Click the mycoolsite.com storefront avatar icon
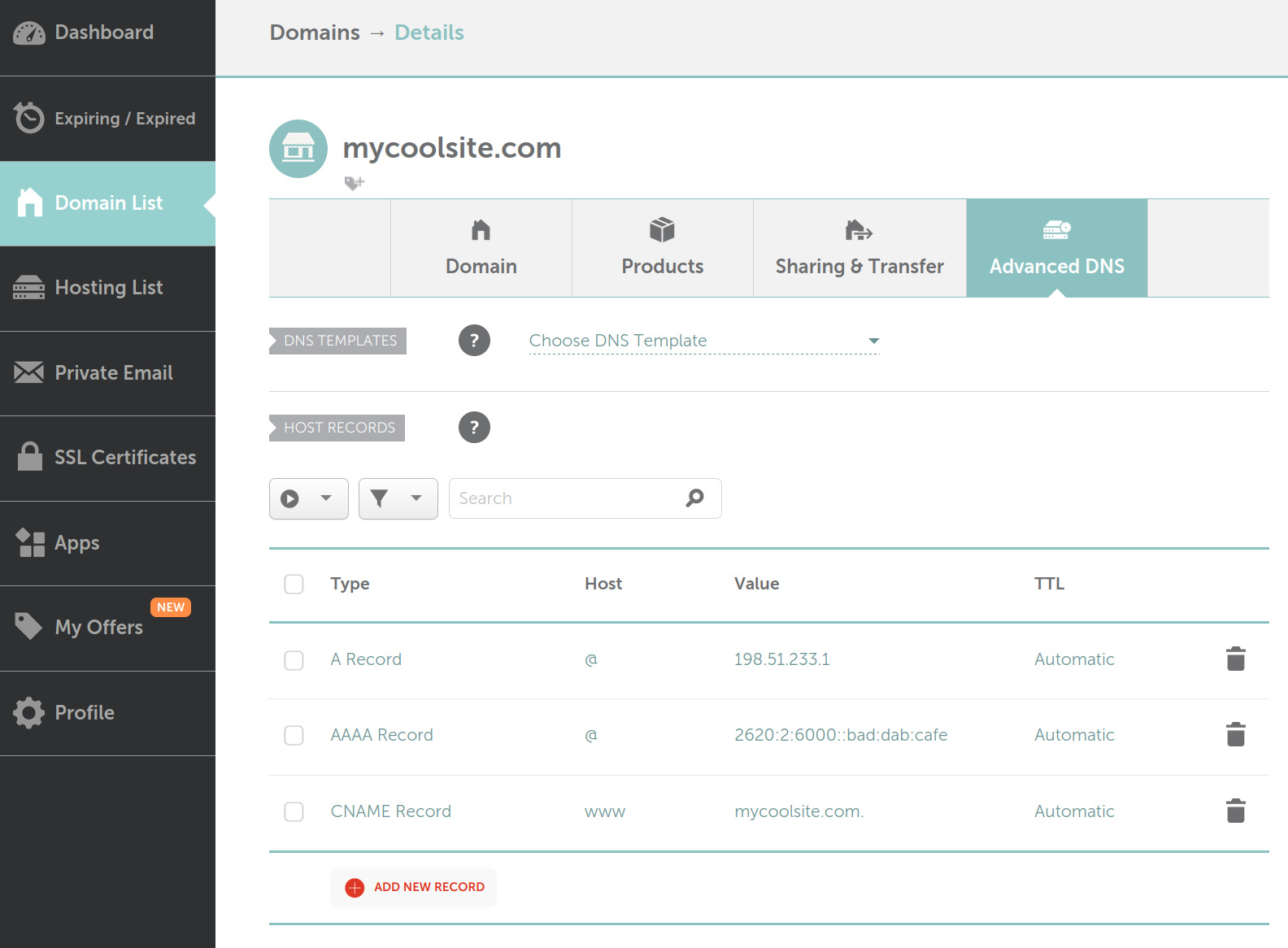Image resolution: width=1288 pixels, height=948 pixels. tap(298, 149)
